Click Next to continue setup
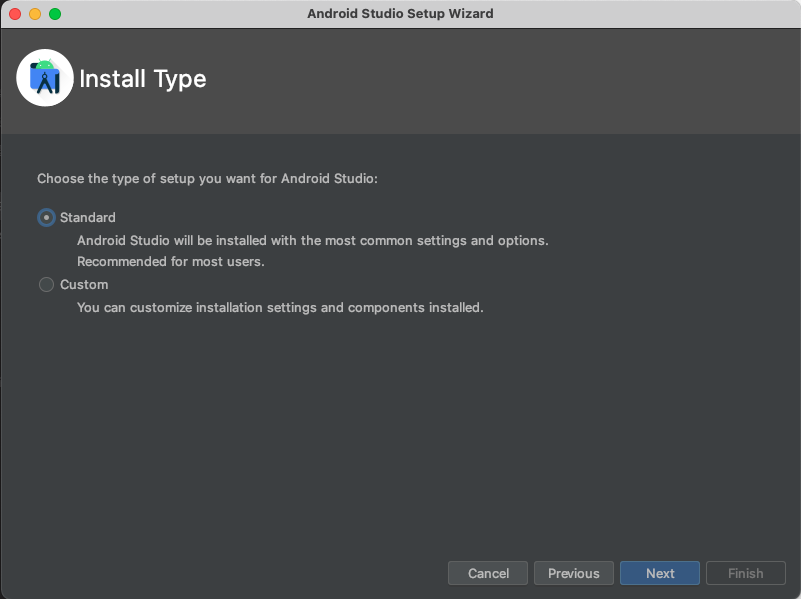 pos(659,573)
